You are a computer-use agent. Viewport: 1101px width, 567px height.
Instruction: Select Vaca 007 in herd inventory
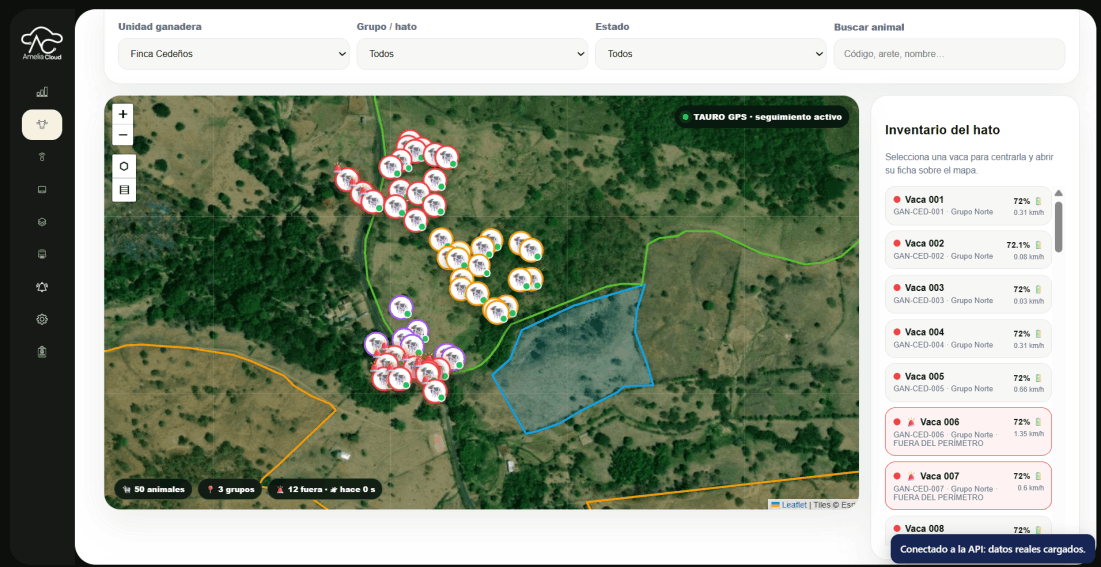[968, 485]
